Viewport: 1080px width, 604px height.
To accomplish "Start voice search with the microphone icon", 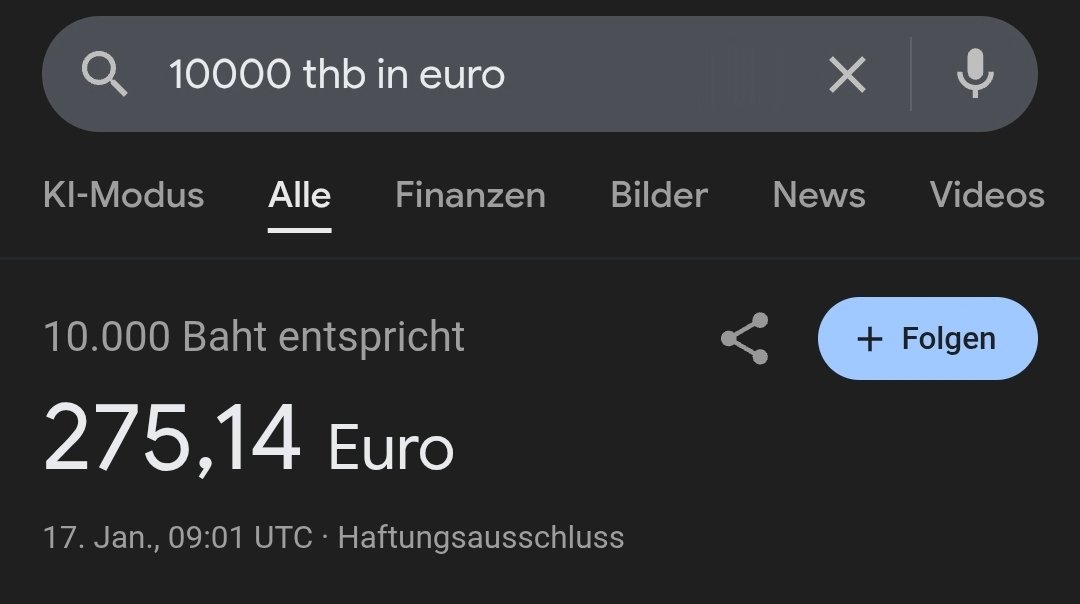I will click(x=974, y=74).
